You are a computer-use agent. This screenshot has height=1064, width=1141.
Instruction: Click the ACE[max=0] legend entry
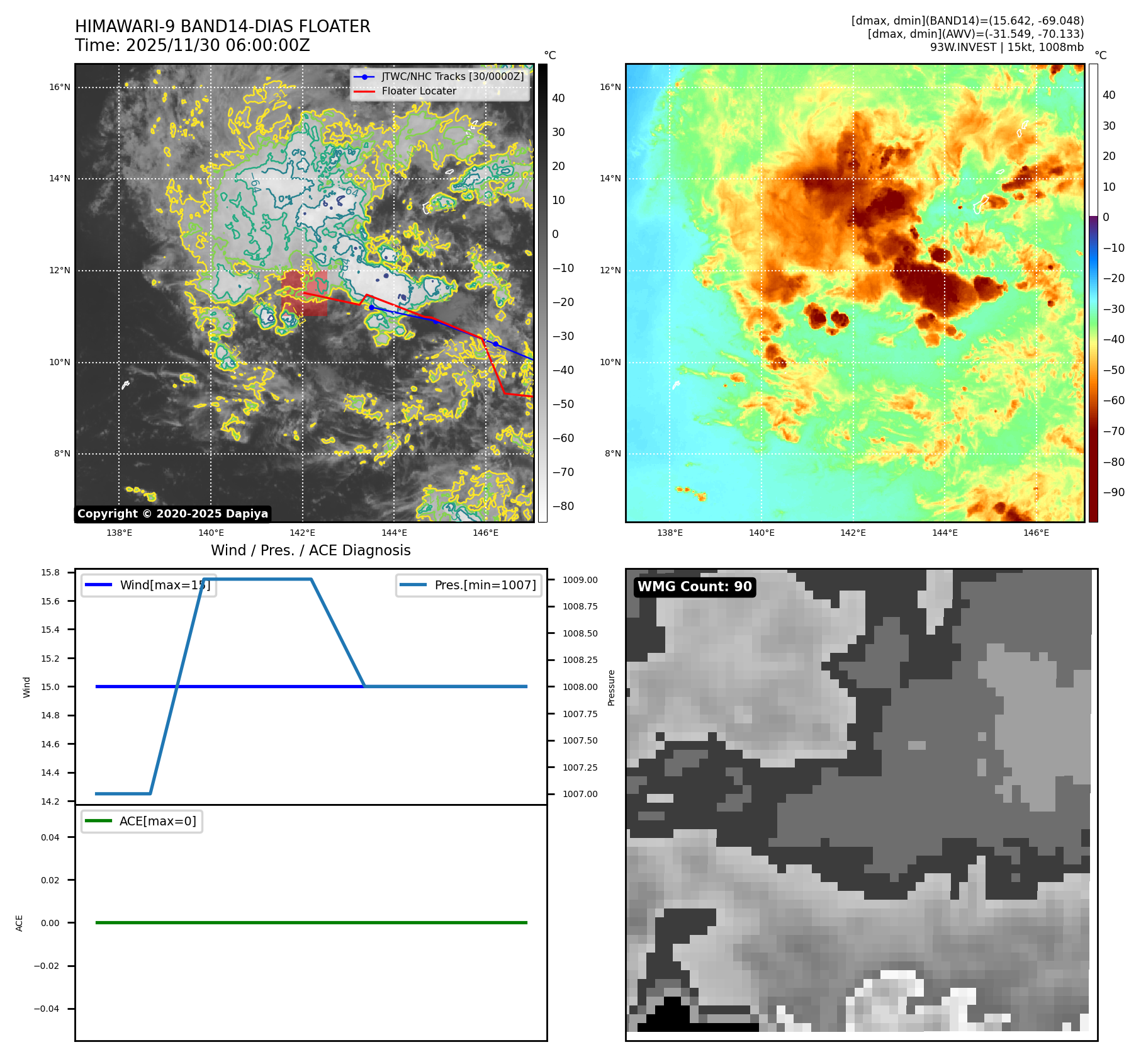pyautogui.click(x=142, y=822)
